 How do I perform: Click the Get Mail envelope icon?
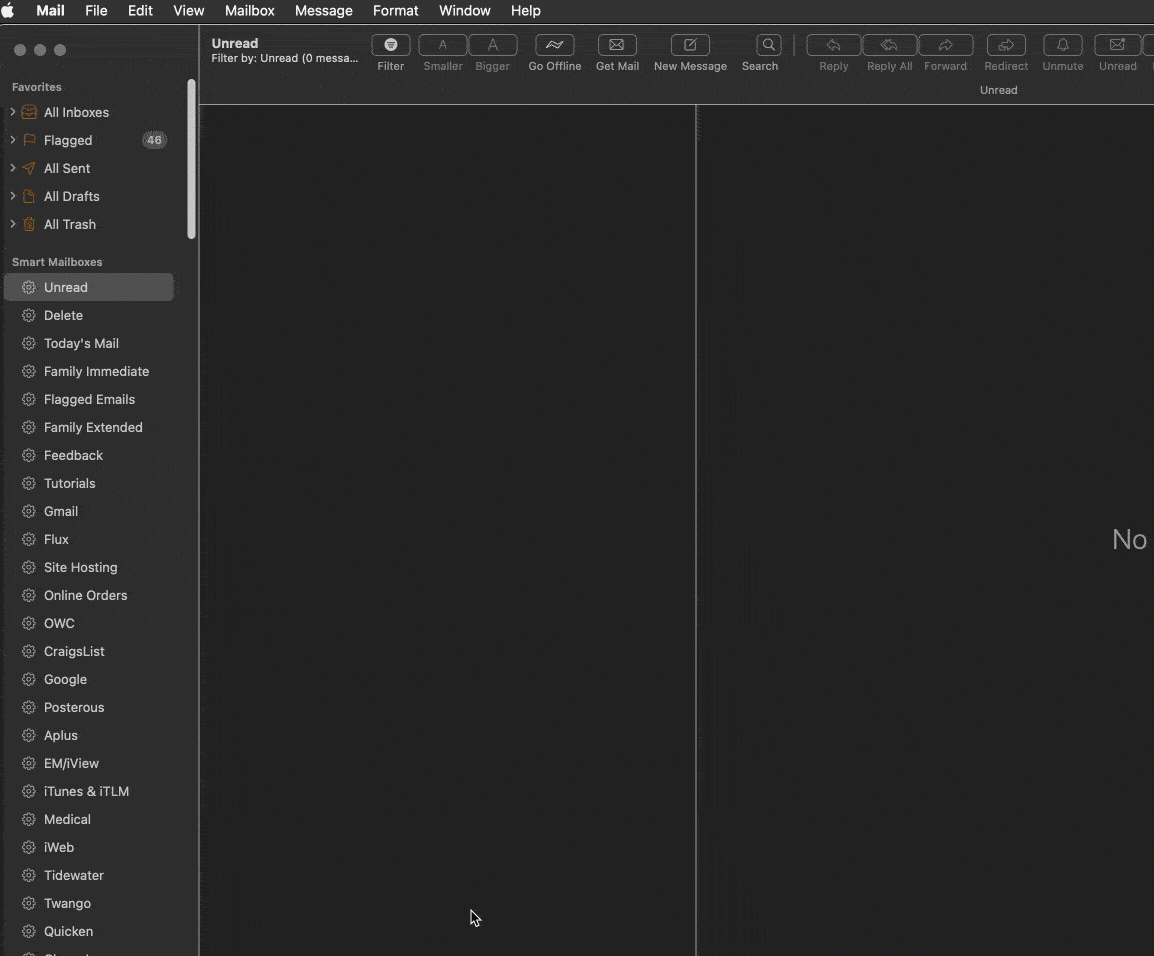tap(617, 45)
